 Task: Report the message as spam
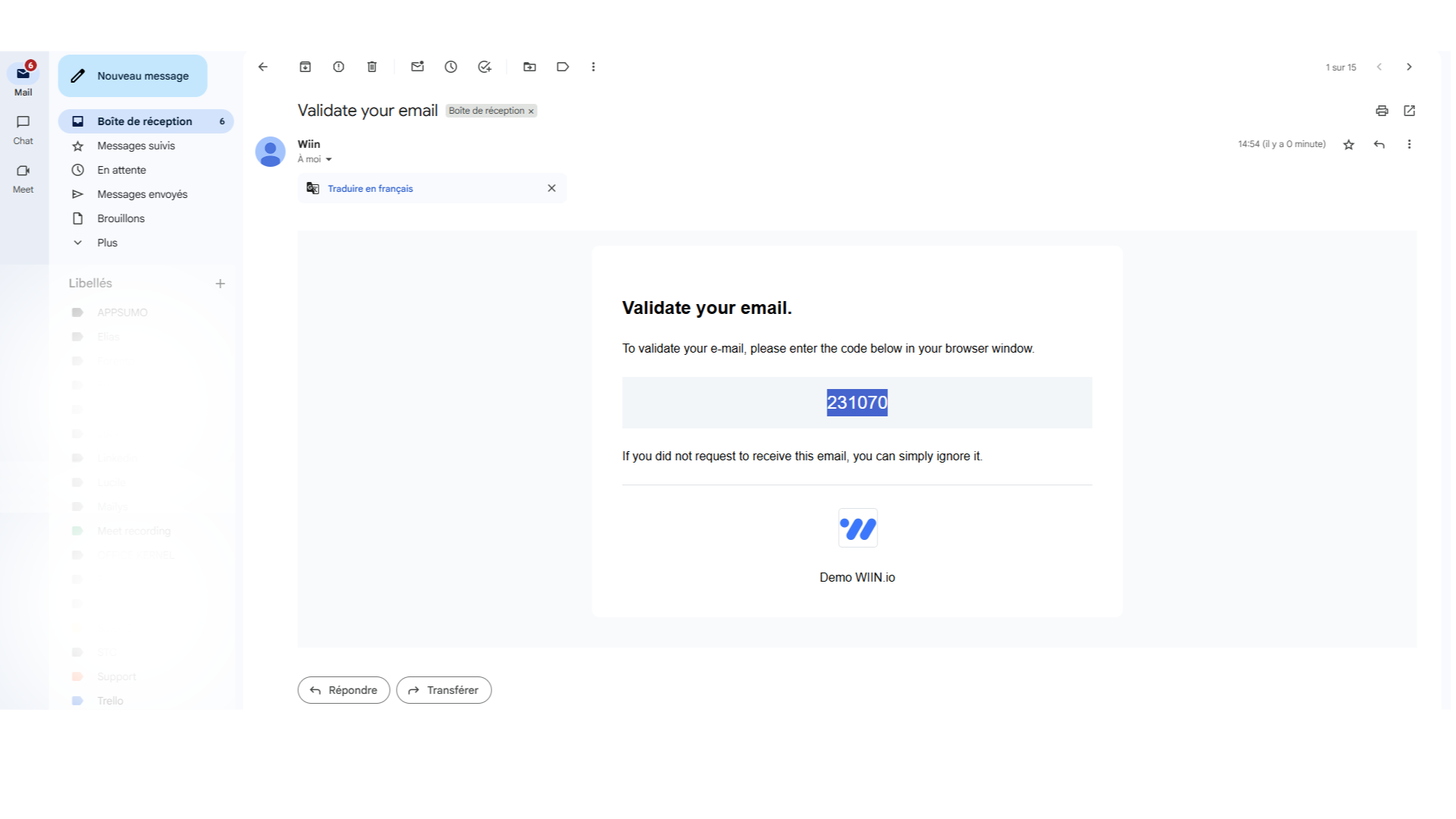(338, 67)
